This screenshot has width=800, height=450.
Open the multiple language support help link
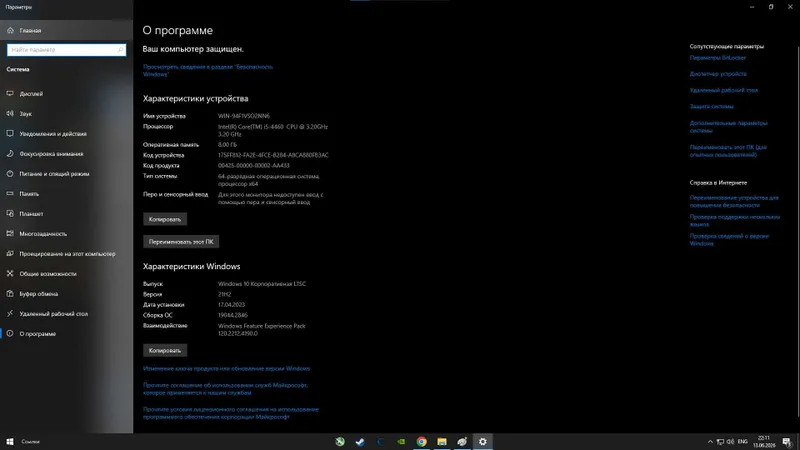[735, 220]
